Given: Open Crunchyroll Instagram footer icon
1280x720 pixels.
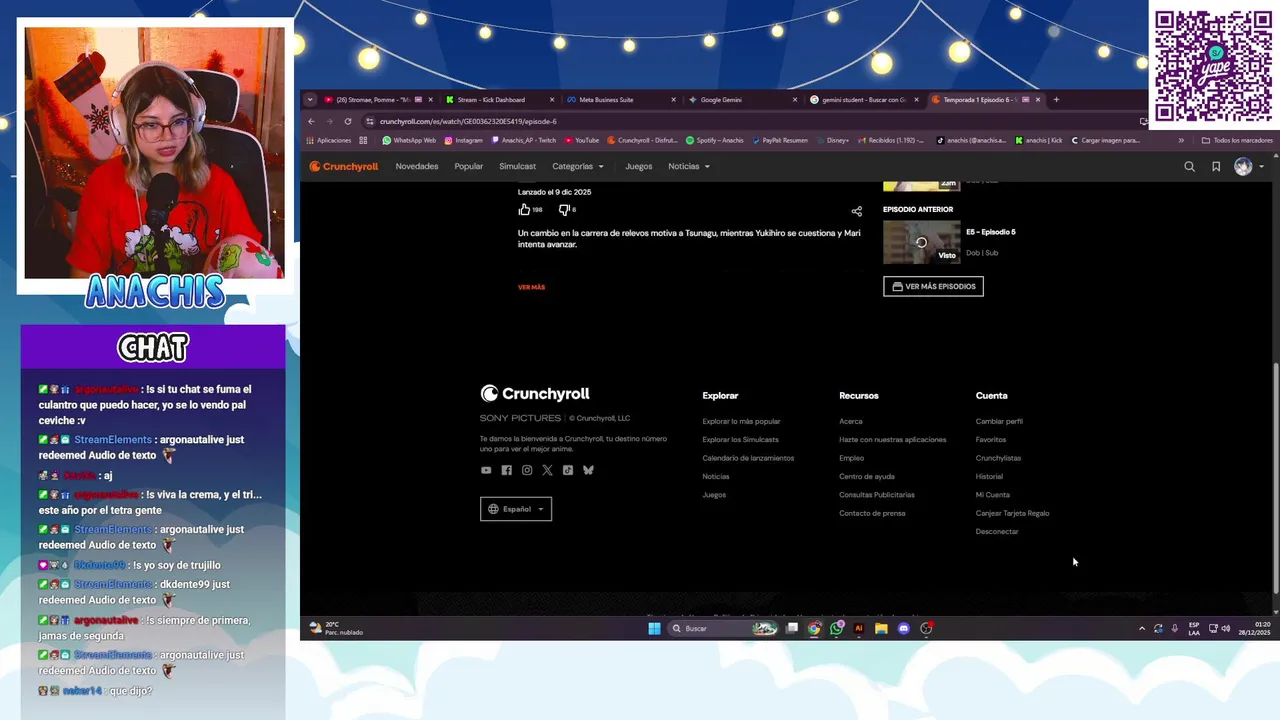Looking at the screenshot, I should point(527,470).
